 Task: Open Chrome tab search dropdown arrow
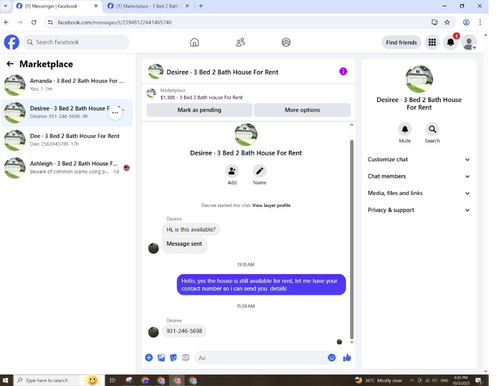coord(5,6)
